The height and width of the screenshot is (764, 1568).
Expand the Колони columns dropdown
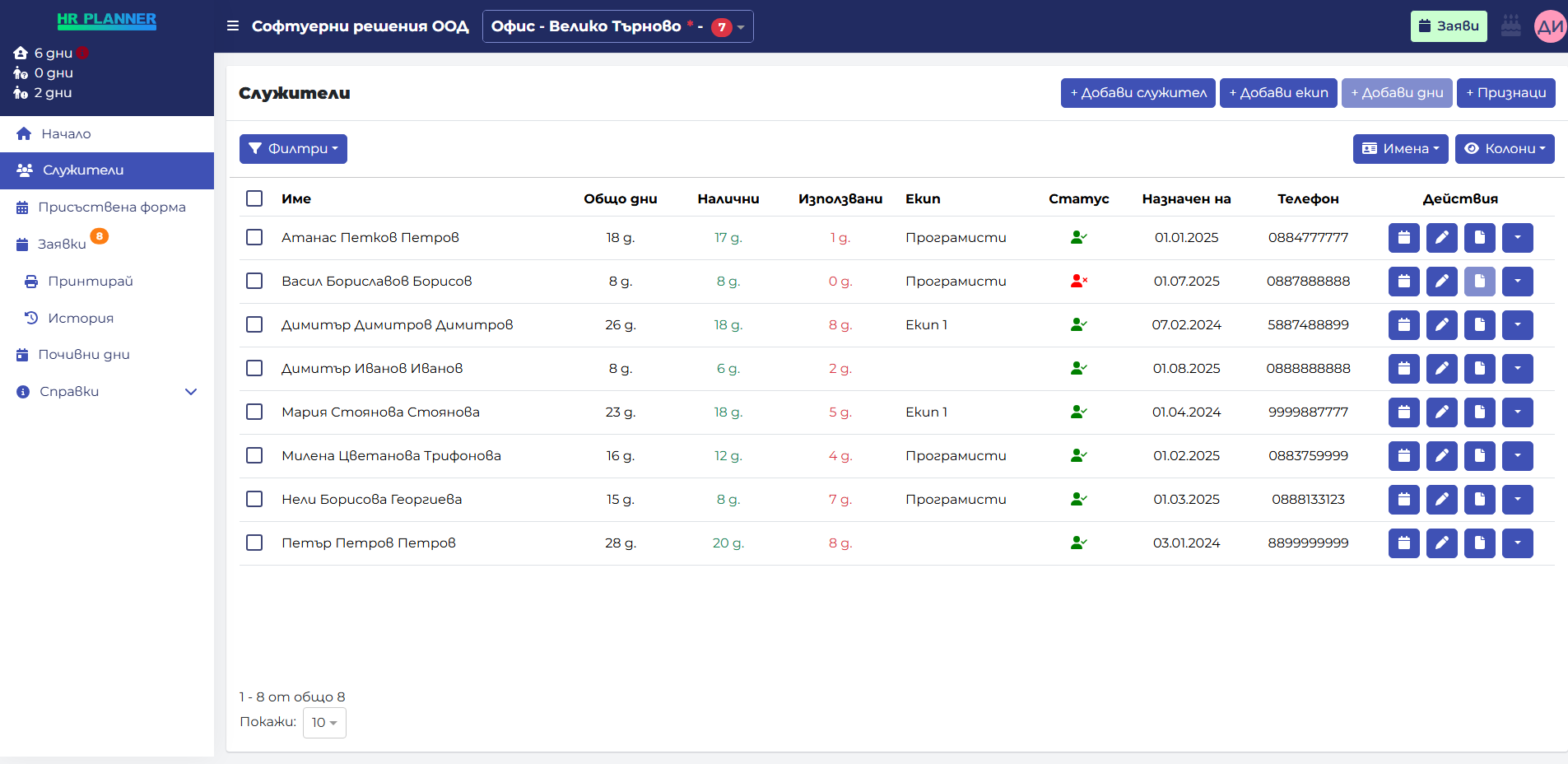(x=1504, y=149)
